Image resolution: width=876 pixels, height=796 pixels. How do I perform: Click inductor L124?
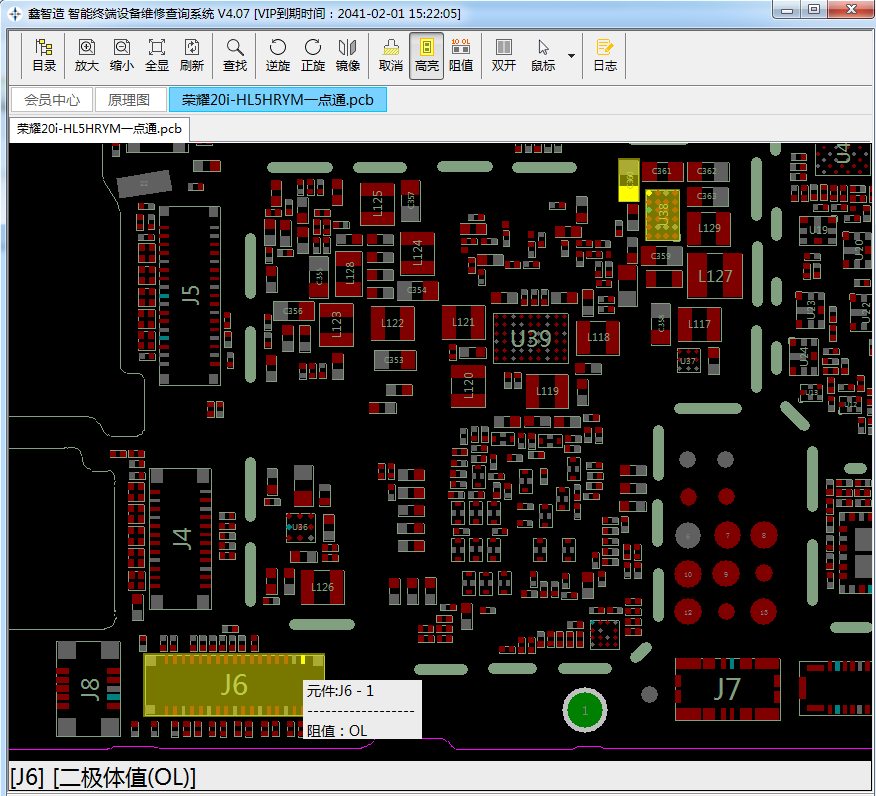(417, 253)
